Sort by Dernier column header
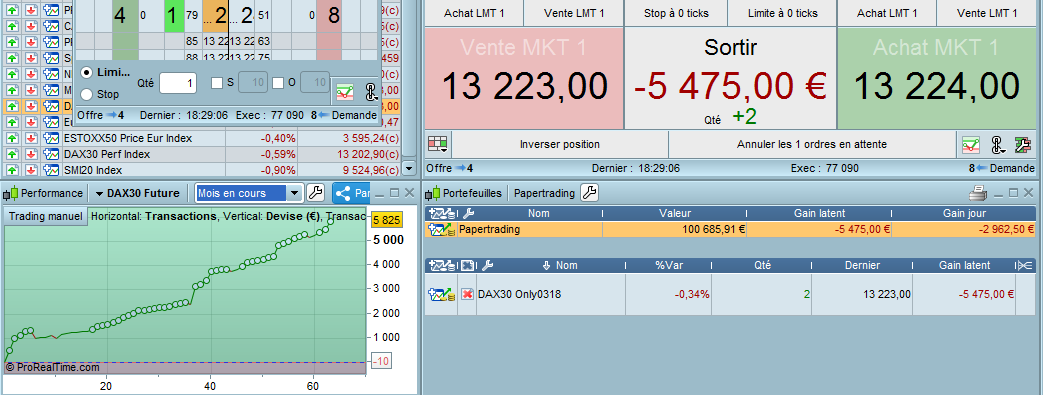 [863, 265]
